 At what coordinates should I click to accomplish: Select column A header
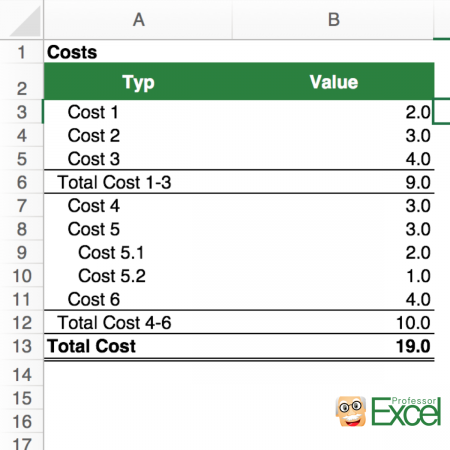(x=138, y=19)
